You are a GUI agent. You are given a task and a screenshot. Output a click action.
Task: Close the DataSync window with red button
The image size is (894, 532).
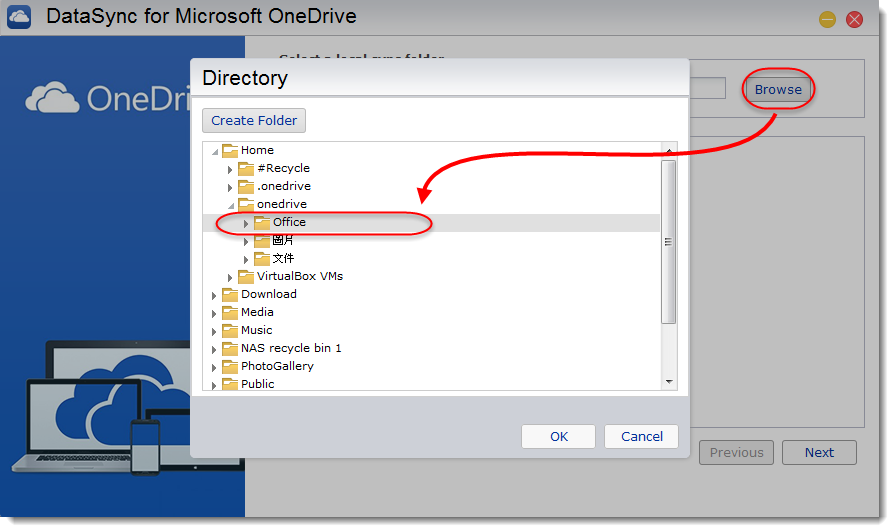coord(854,20)
